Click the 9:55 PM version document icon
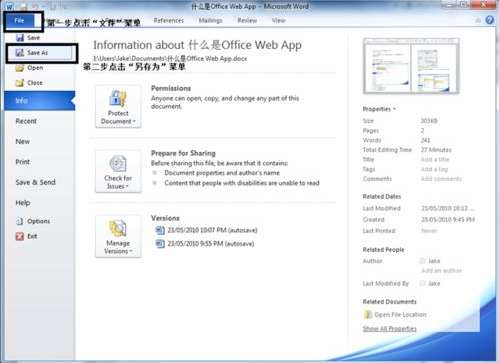Image resolution: width=499 pixels, height=363 pixels. pos(160,244)
